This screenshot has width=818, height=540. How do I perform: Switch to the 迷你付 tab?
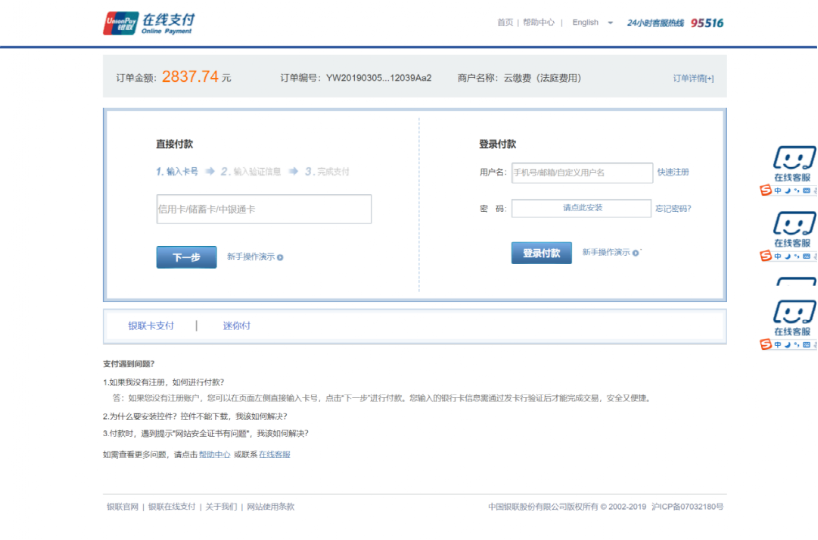236,326
